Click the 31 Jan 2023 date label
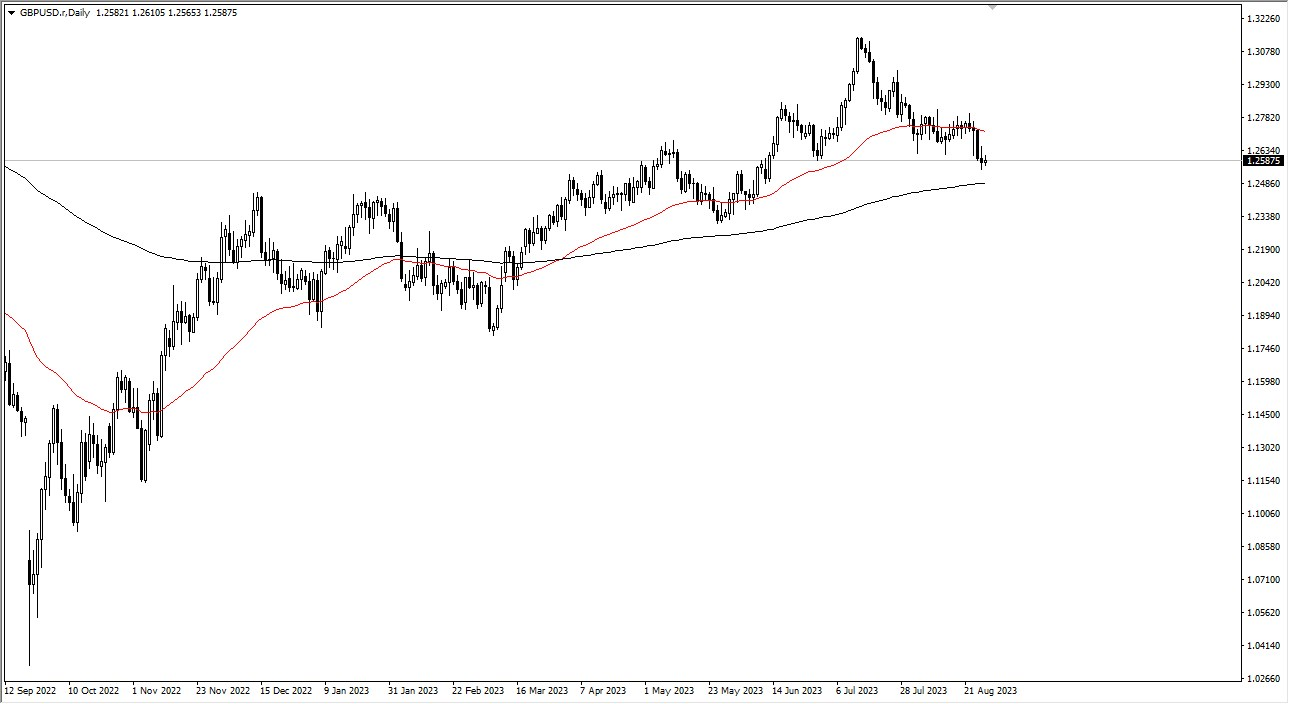The height and width of the screenshot is (704, 1289). [413, 691]
